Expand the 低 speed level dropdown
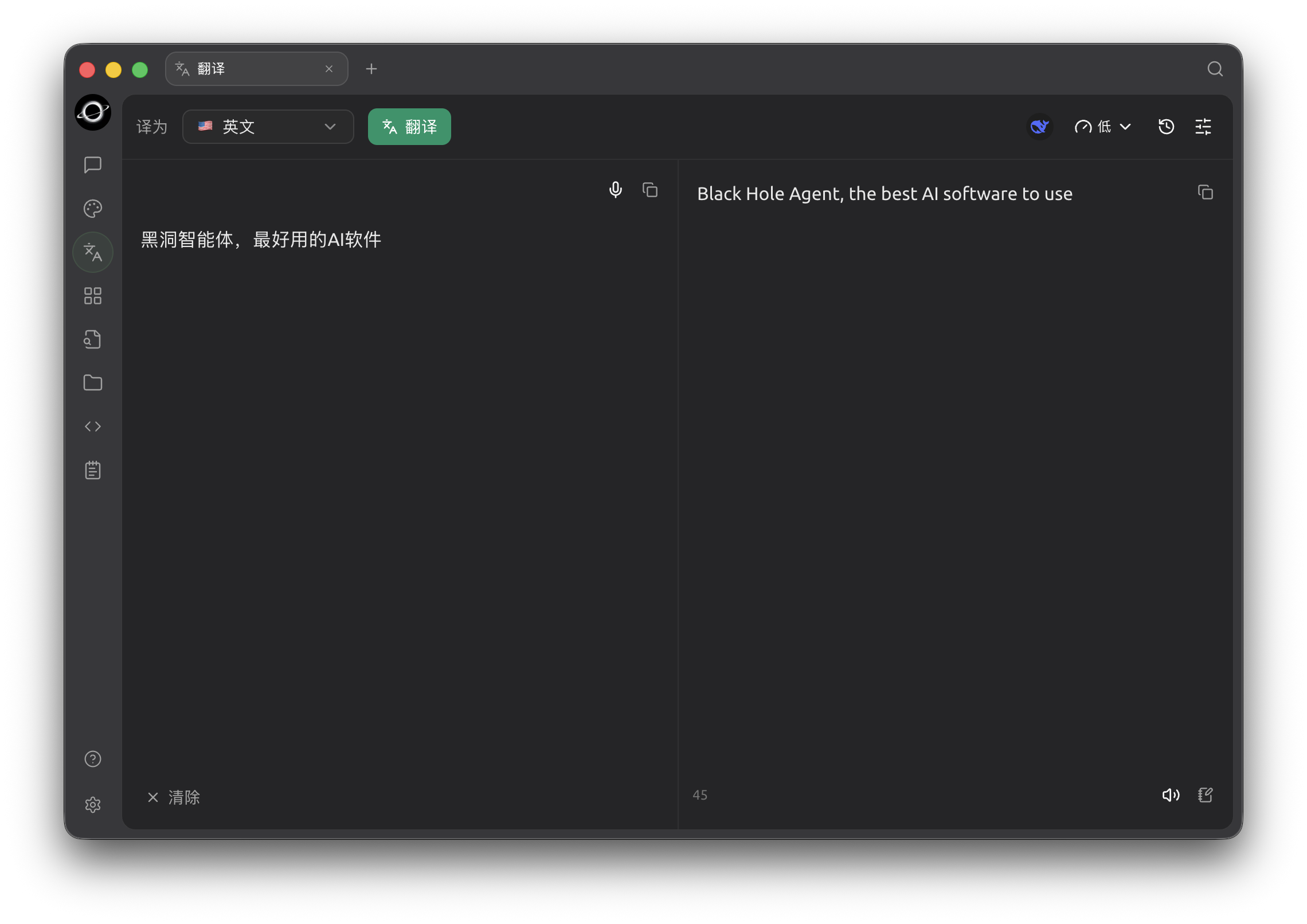 (x=1102, y=127)
